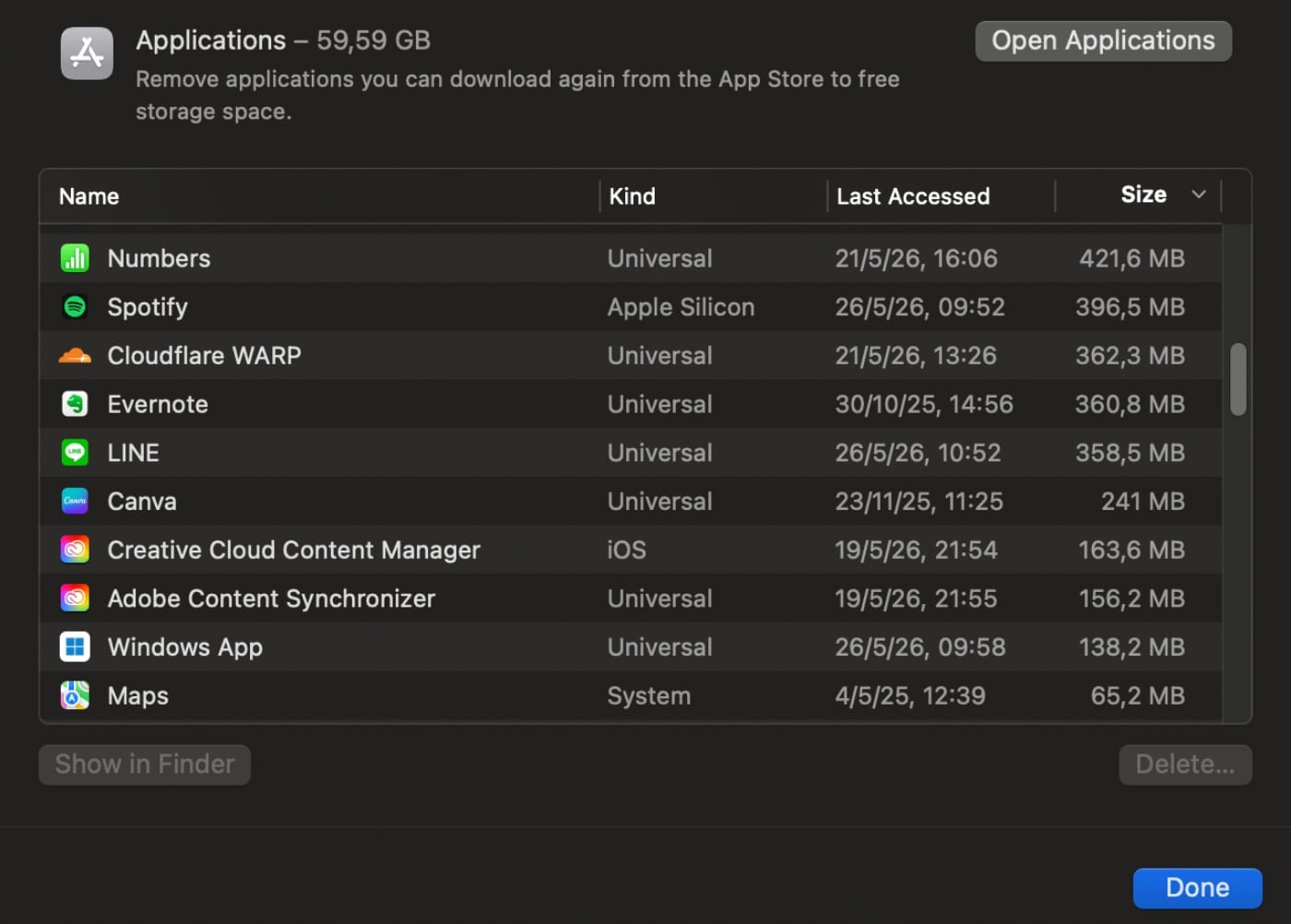Screen dimensions: 1291x924
Task: Click the 163,6 MB size value
Action: tap(1131, 550)
